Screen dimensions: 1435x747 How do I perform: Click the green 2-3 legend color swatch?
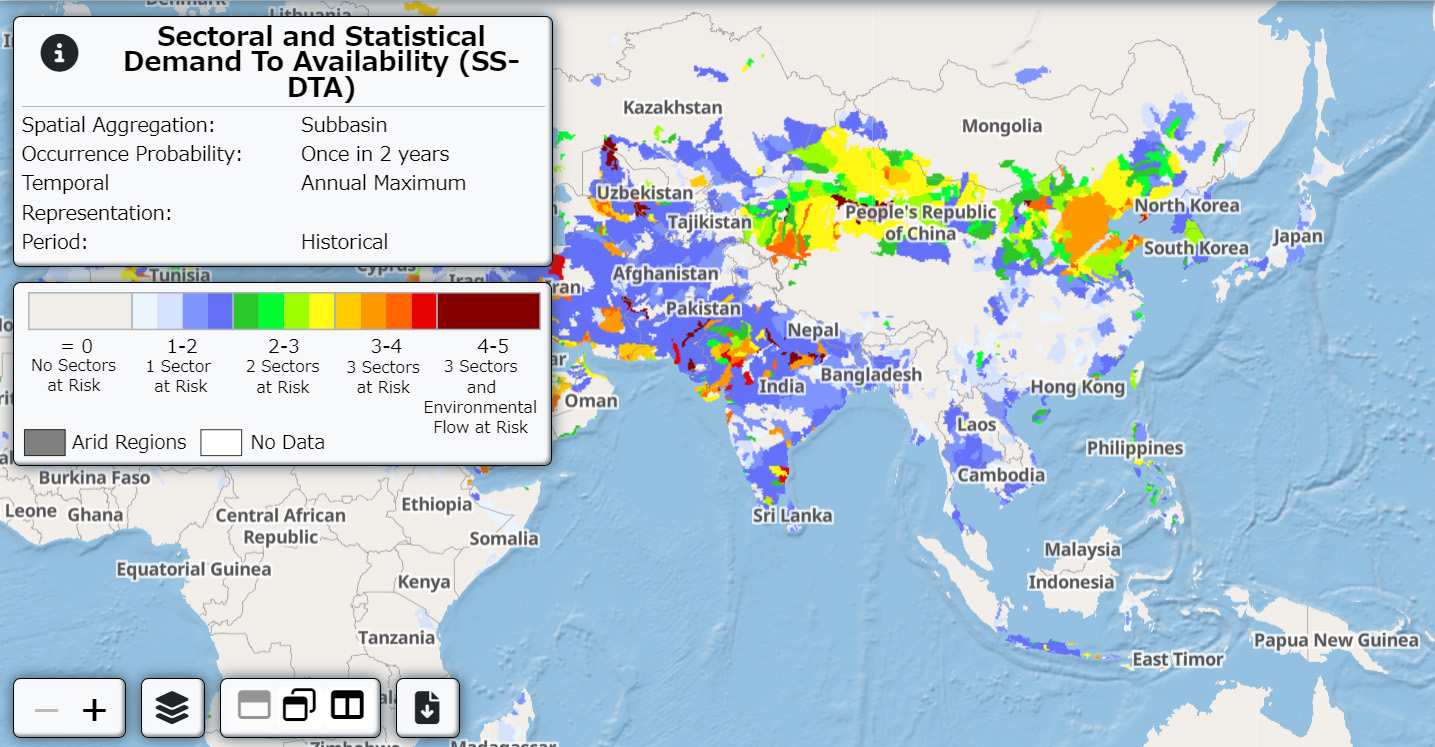click(x=283, y=311)
